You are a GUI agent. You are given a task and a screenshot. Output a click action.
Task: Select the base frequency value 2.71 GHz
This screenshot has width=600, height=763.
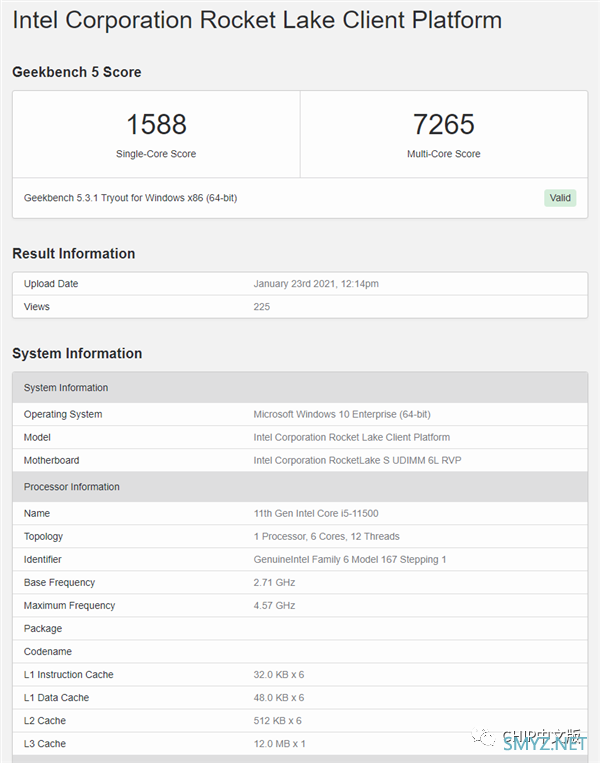click(x=274, y=582)
